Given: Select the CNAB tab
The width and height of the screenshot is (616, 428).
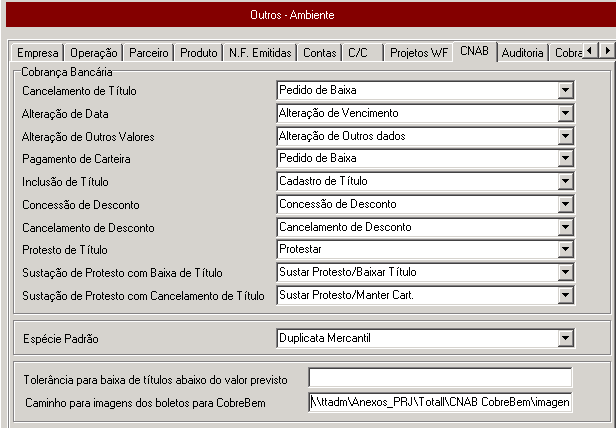Looking at the screenshot, I should (x=475, y=51).
